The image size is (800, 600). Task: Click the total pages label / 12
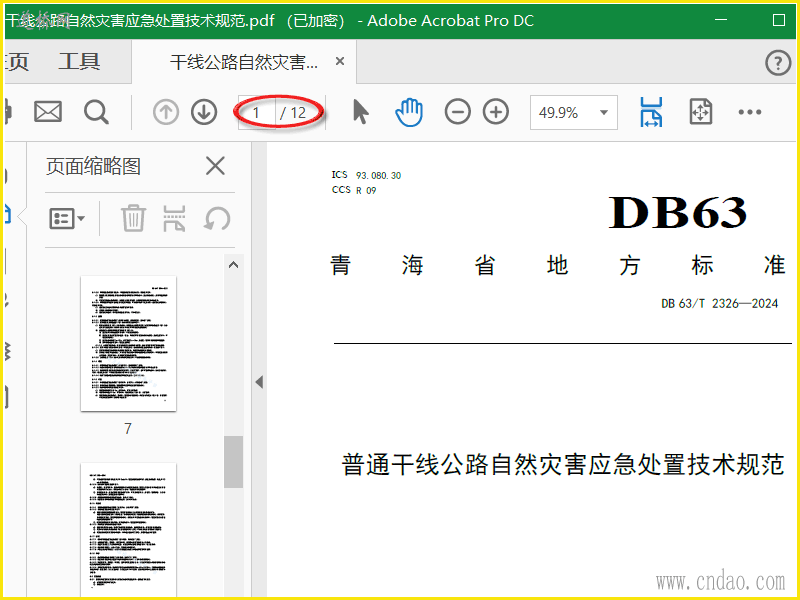(292, 113)
